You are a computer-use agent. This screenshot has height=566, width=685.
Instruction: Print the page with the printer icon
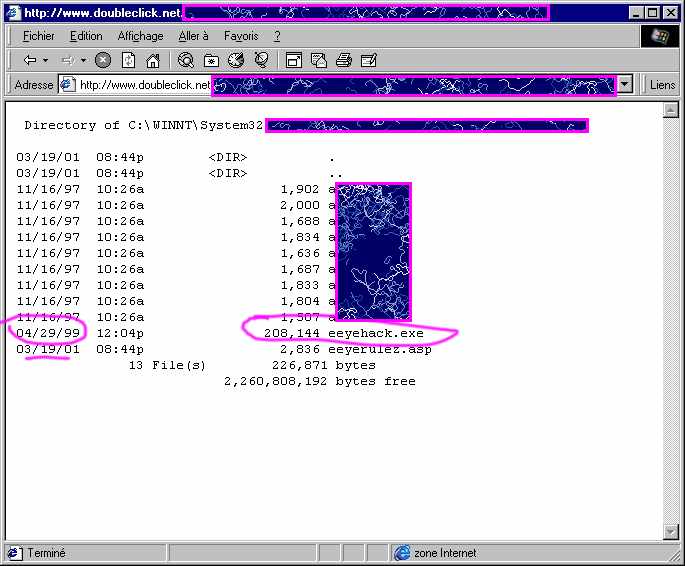(344, 60)
